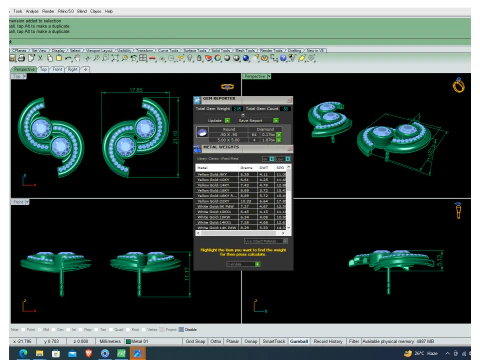This screenshot has width=480, height=360.
Task: Click the blue Help sphere toolbar icon
Action: pos(283,58)
